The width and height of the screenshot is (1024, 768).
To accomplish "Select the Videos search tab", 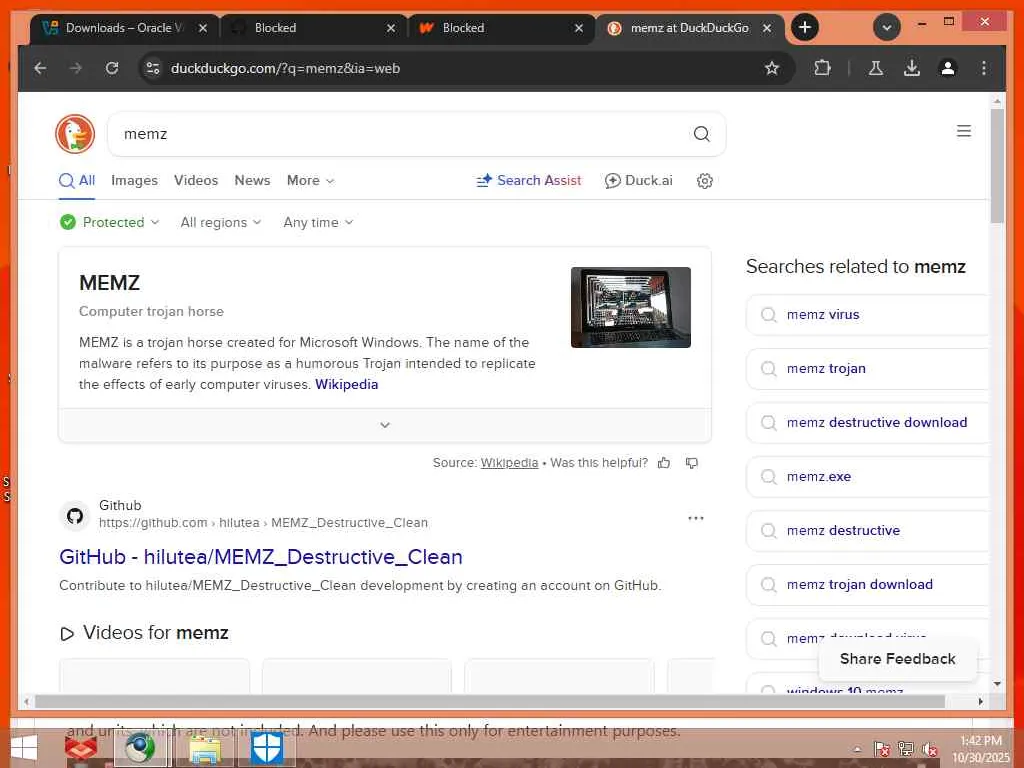I will click(x=196, y=181).
